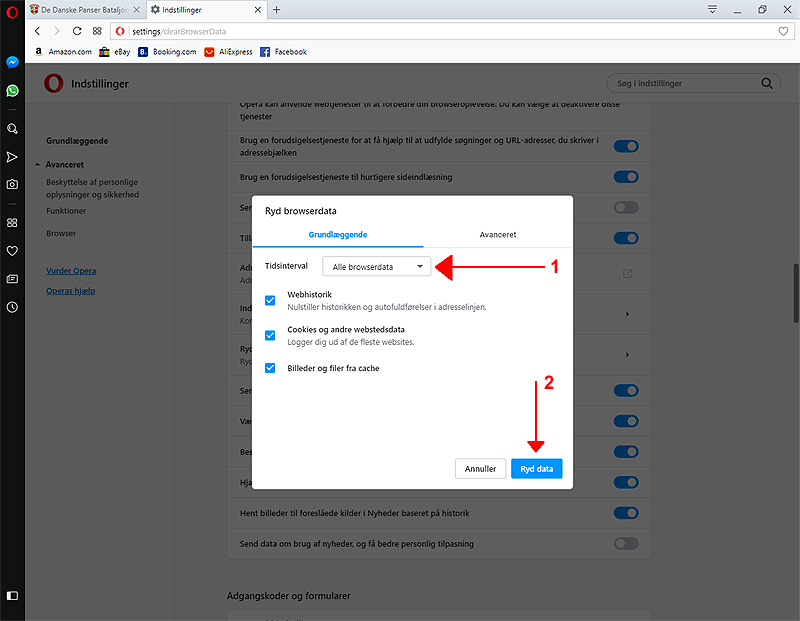Open Messenger in the Opera sidebar

tap(12, 62)
